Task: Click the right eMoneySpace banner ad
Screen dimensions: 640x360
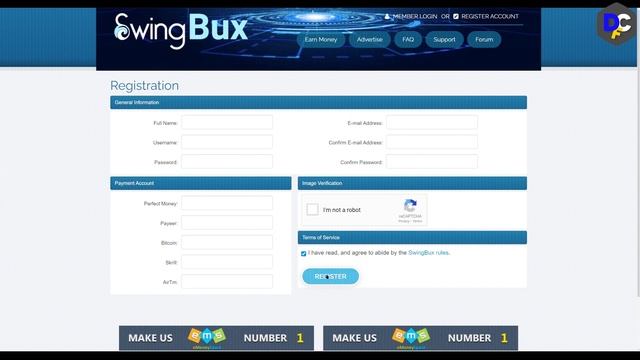Action: [x=420, y=338]
